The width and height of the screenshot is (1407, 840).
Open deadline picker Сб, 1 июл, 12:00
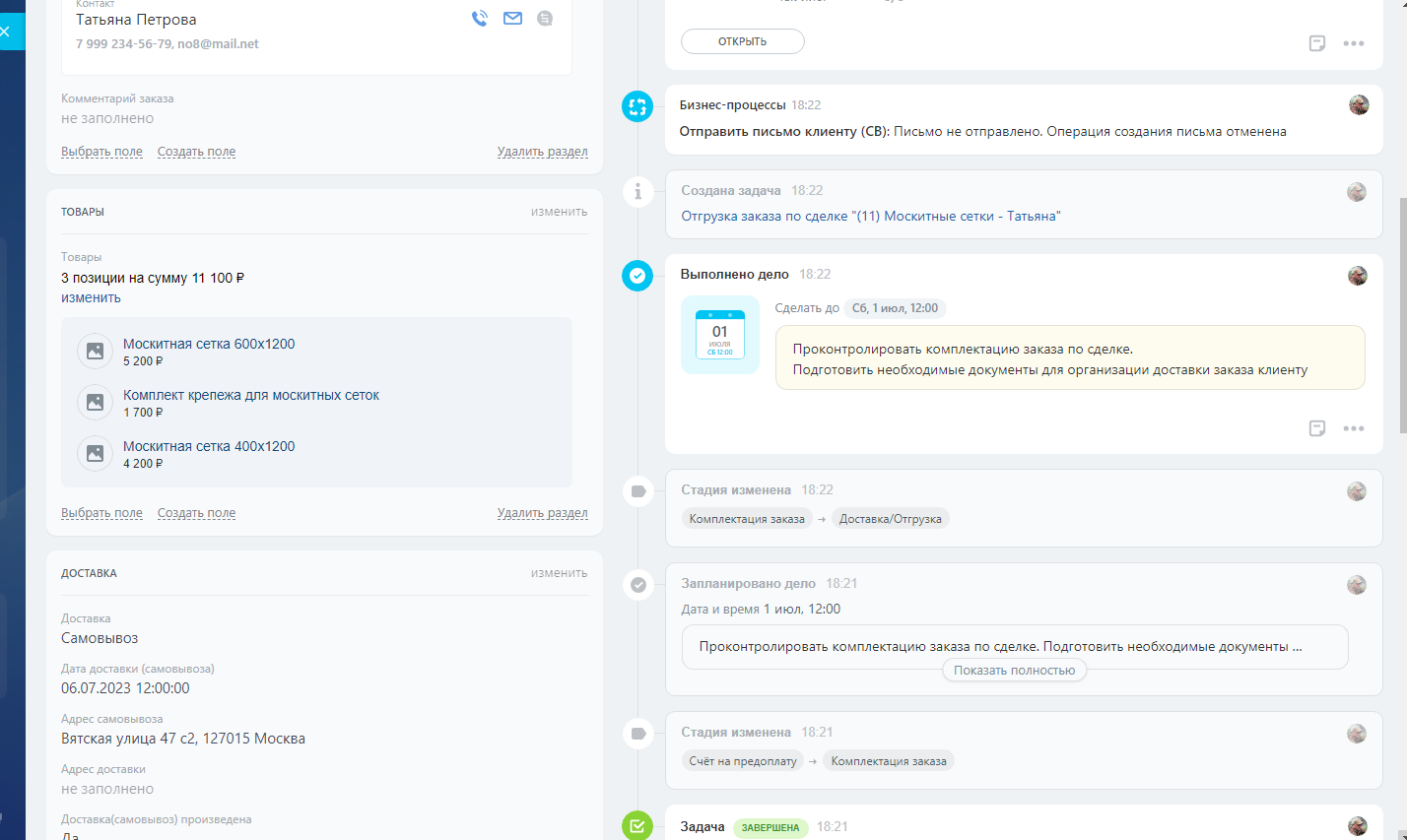coord(895,308)
